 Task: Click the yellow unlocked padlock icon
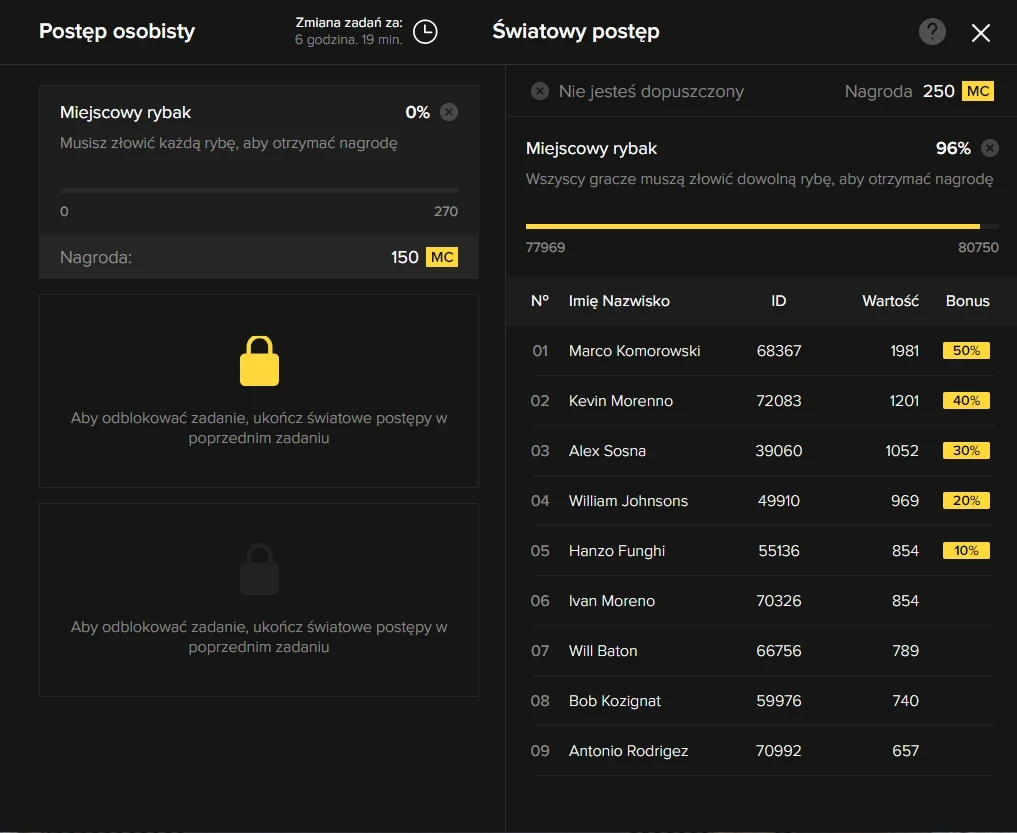pos(259,361)
